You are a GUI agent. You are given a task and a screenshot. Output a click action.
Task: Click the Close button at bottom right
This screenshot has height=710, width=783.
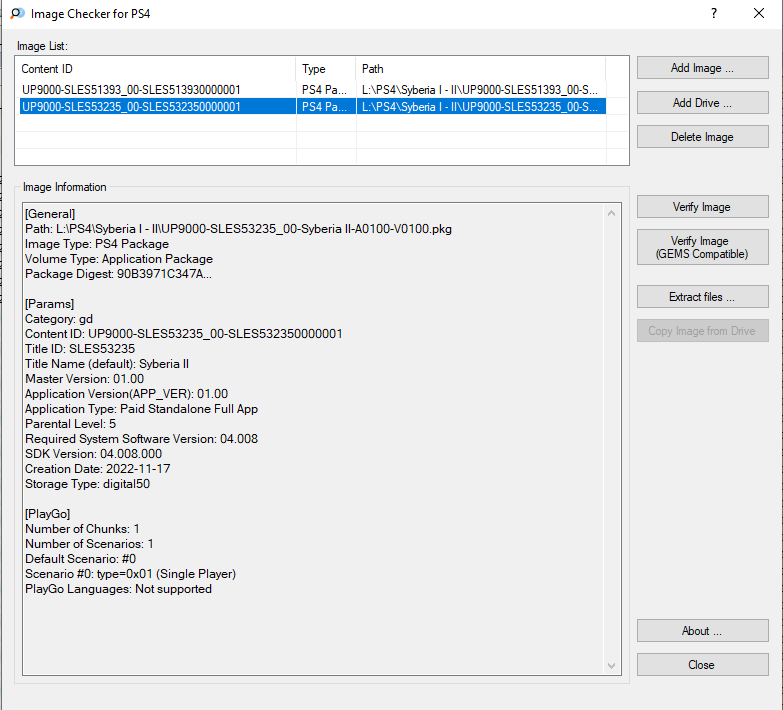click(702, 665)
